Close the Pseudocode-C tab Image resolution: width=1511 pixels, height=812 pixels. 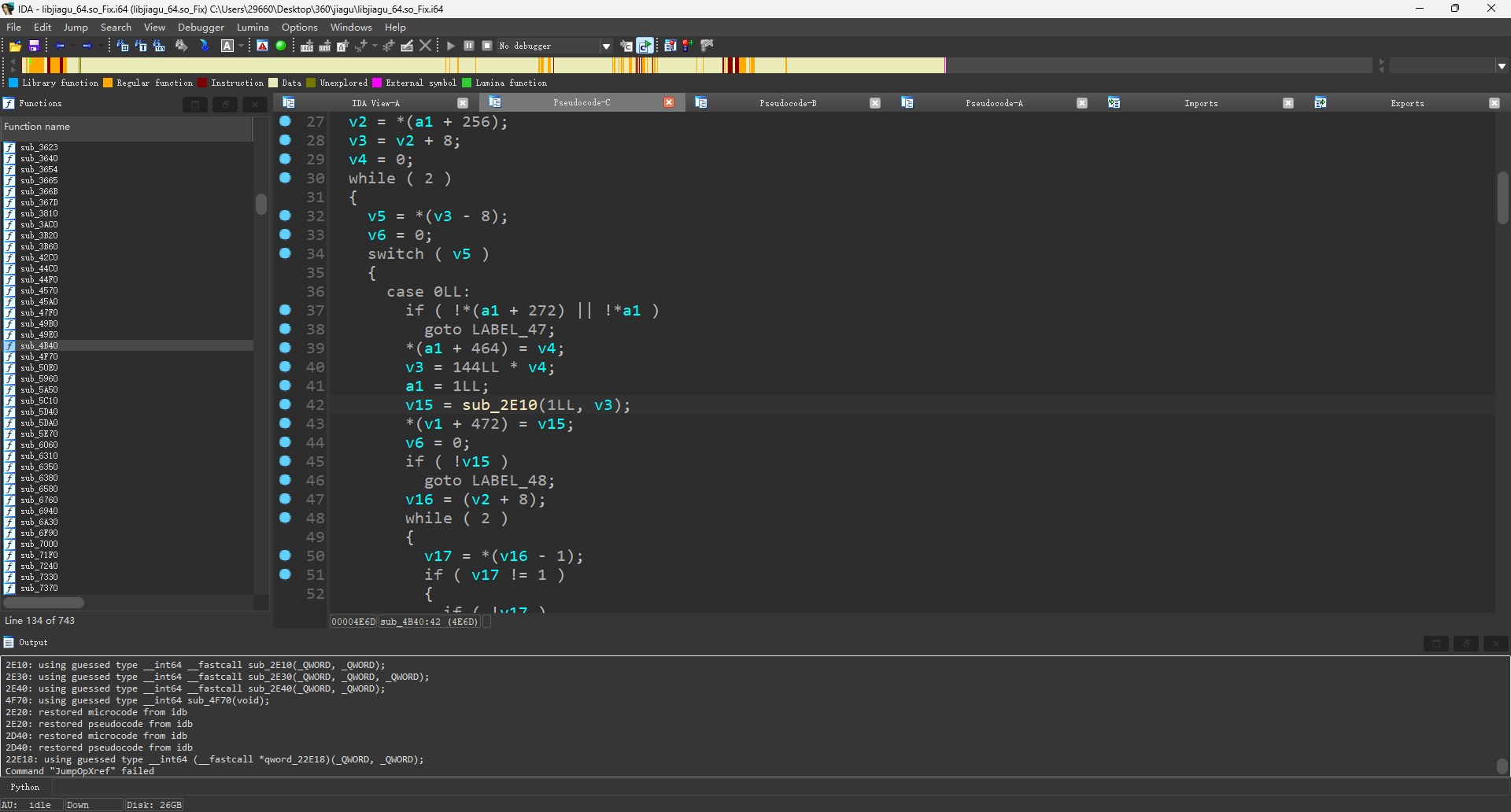(x=669, y=103)
